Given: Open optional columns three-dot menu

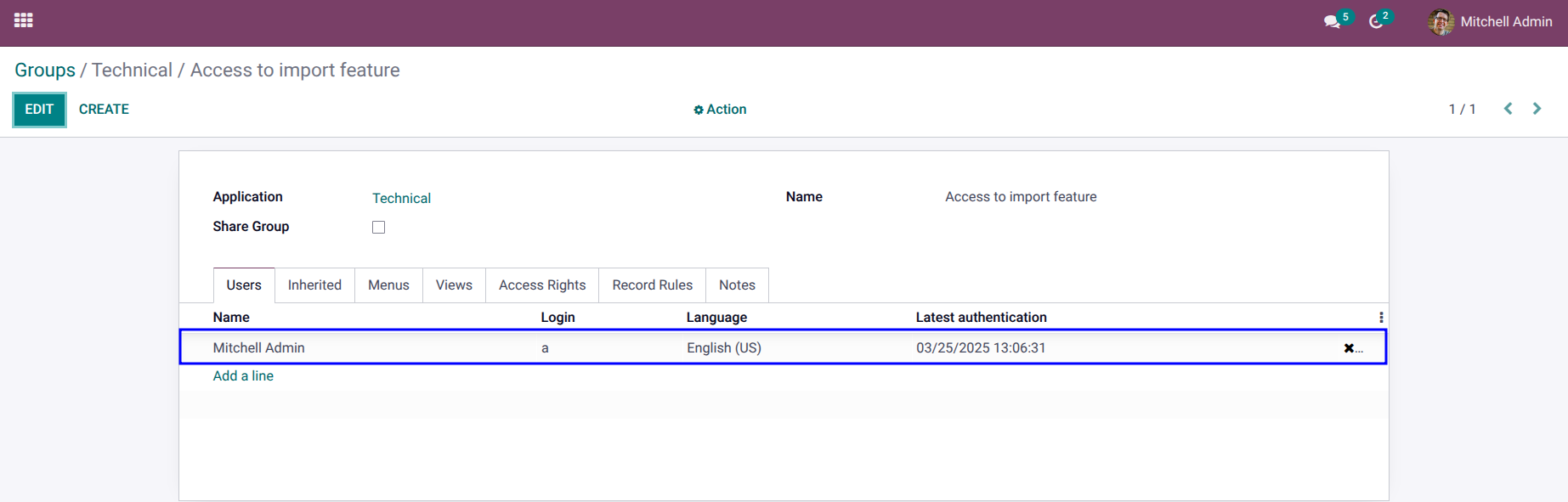Looking at the screenshot, I should (1381, 317).
